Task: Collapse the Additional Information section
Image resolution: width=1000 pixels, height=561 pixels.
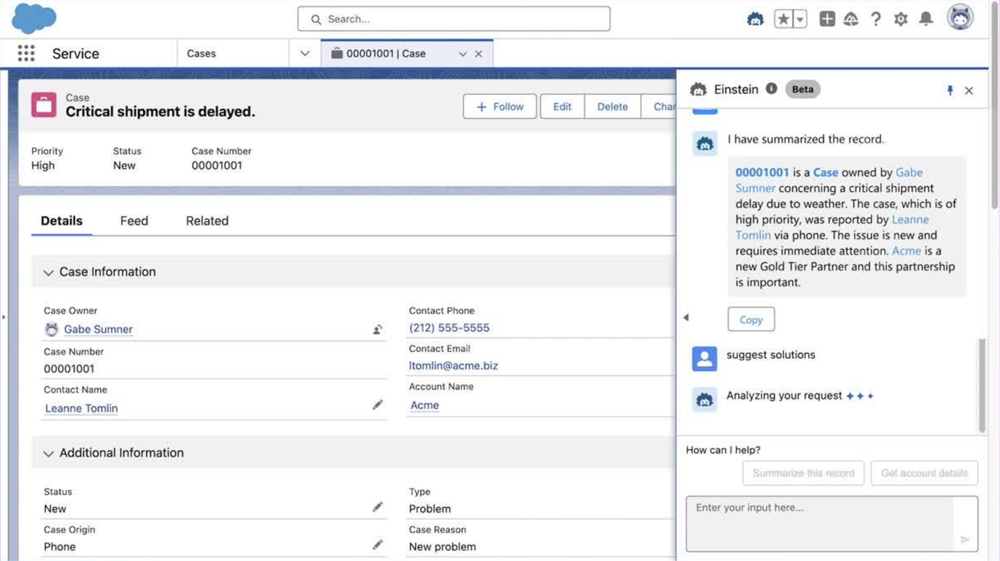Action: (x=48, y=453)
